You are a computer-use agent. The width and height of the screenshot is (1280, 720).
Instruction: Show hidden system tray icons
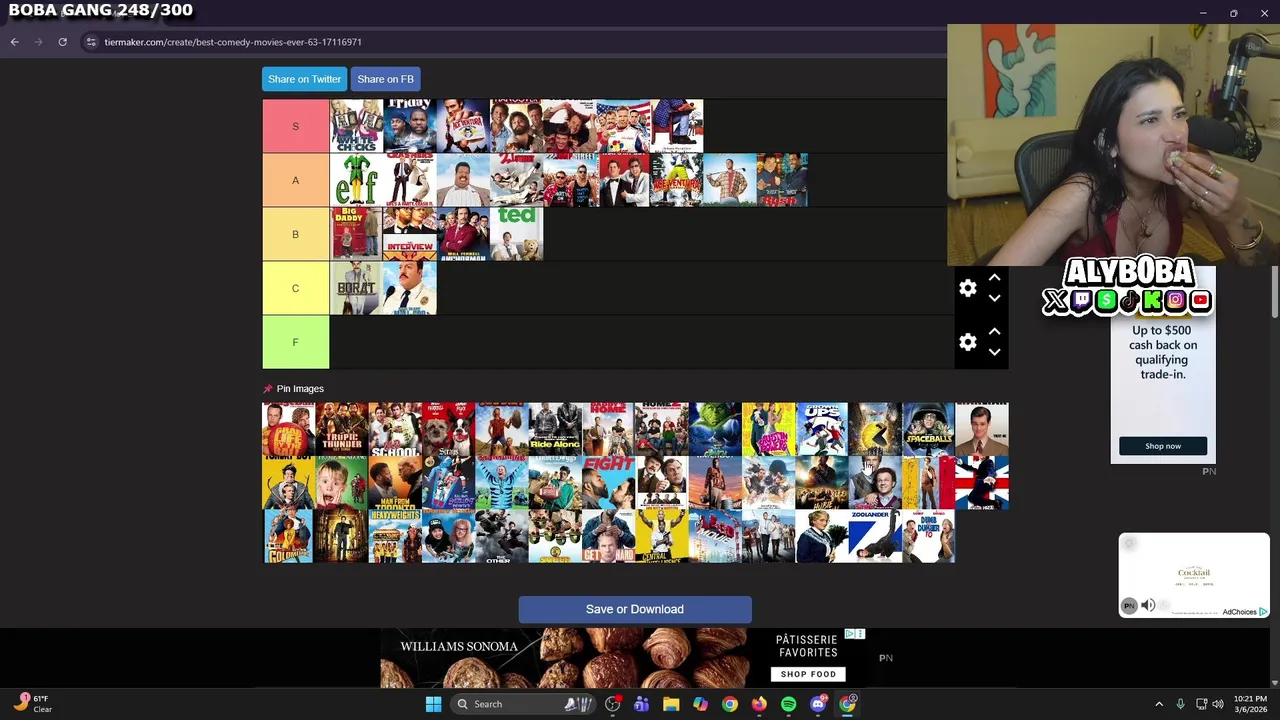pos(1159,704)
